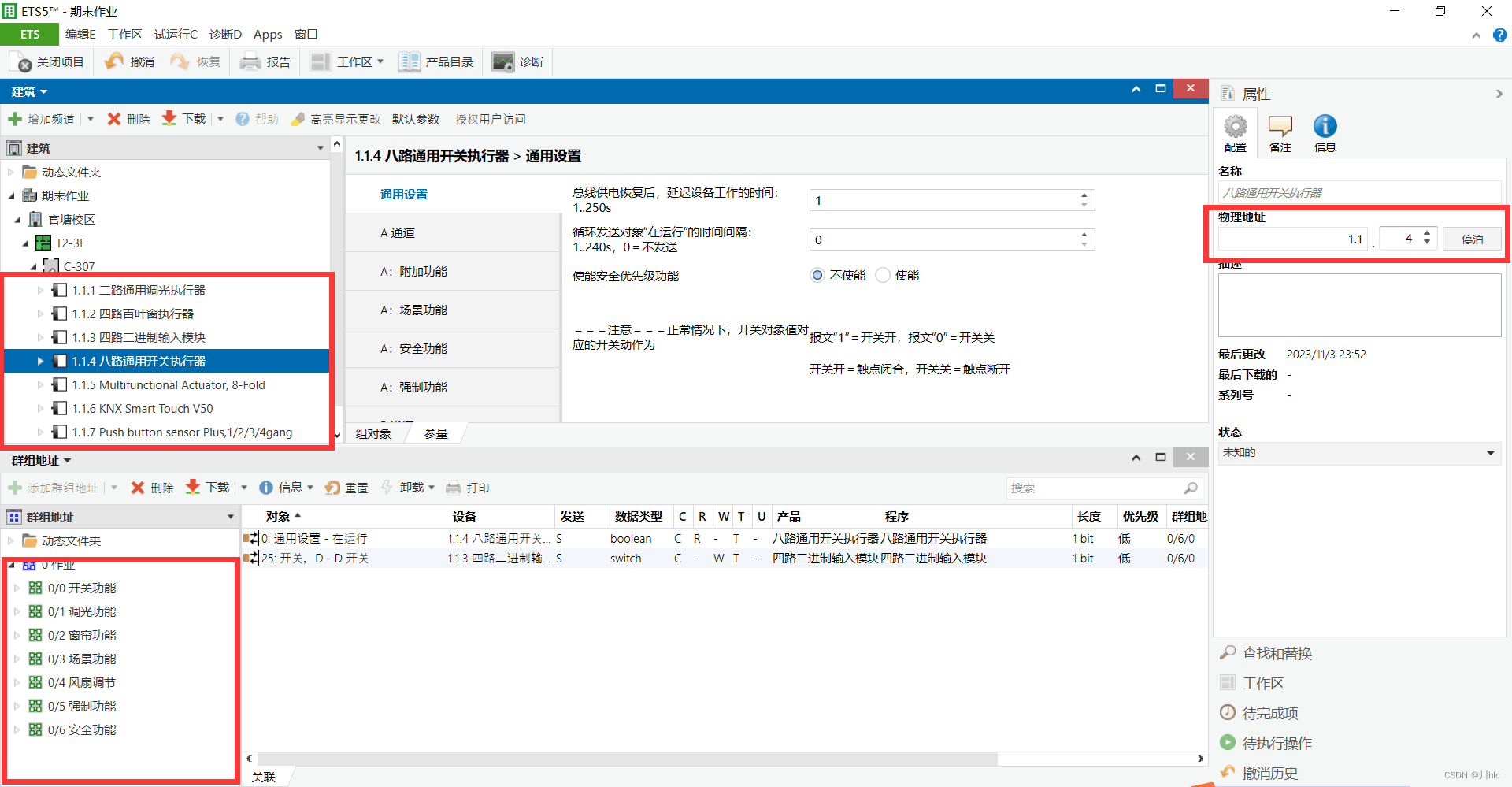Click the 停泊 button beside physical address
Viewport: 1512px width, 787px height.
pyautogui.click(x=1471, y=239)
